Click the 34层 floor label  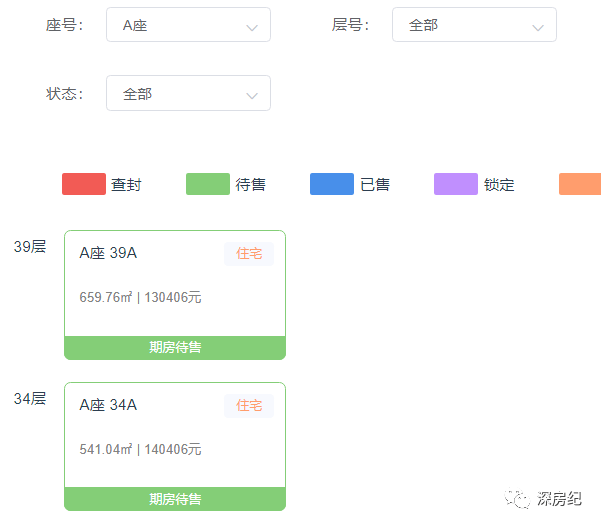pos(29,398)
